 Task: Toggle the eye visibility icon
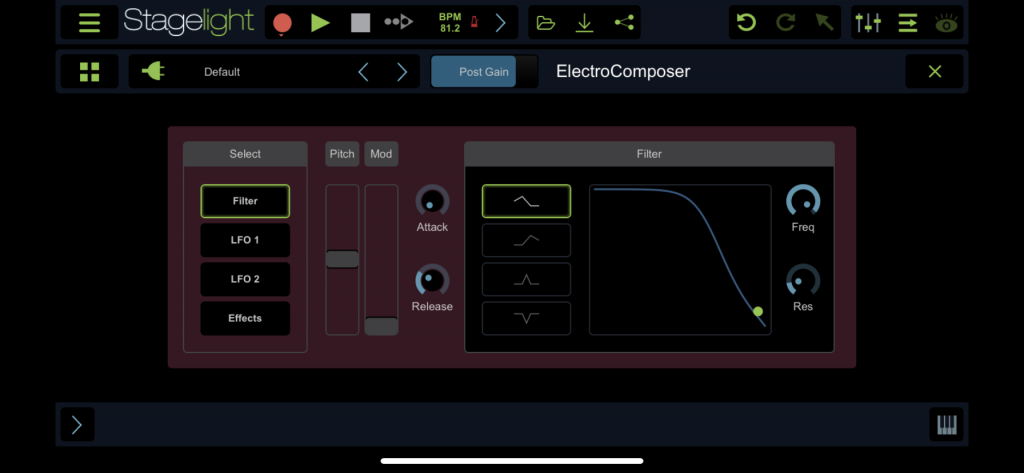point(946,24)
